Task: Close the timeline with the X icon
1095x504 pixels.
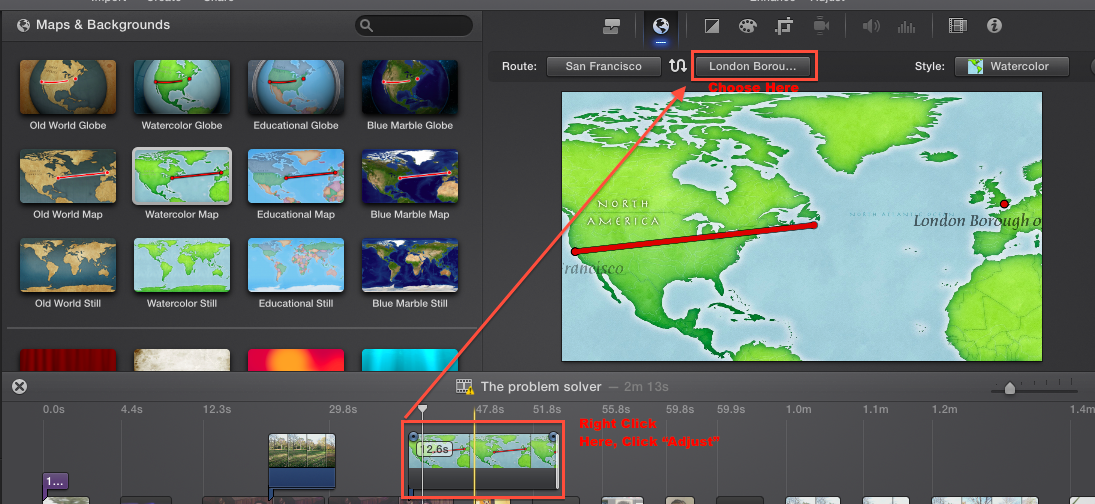Action: pos(20,386)
